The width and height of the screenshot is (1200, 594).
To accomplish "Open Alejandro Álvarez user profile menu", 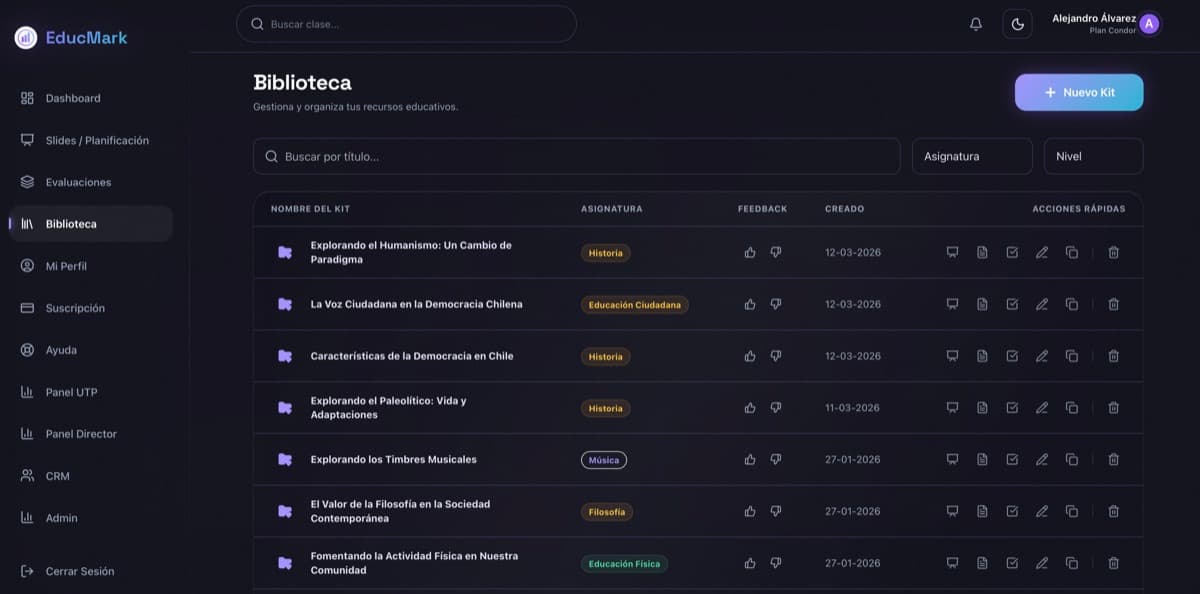I will (1105, 23).
